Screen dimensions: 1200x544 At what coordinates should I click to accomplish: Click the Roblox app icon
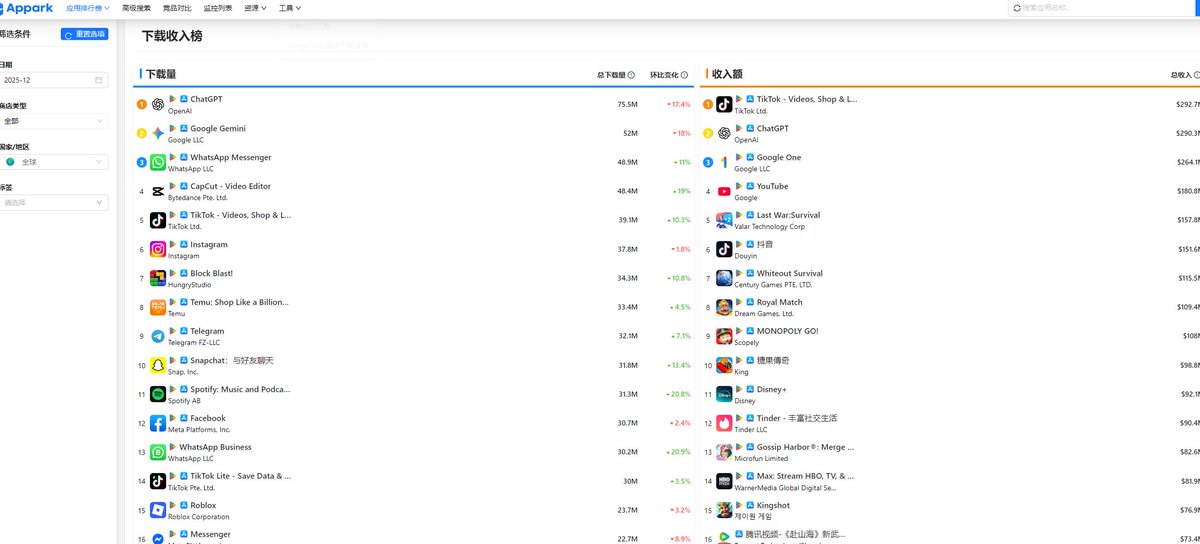(x=158, y=511)
